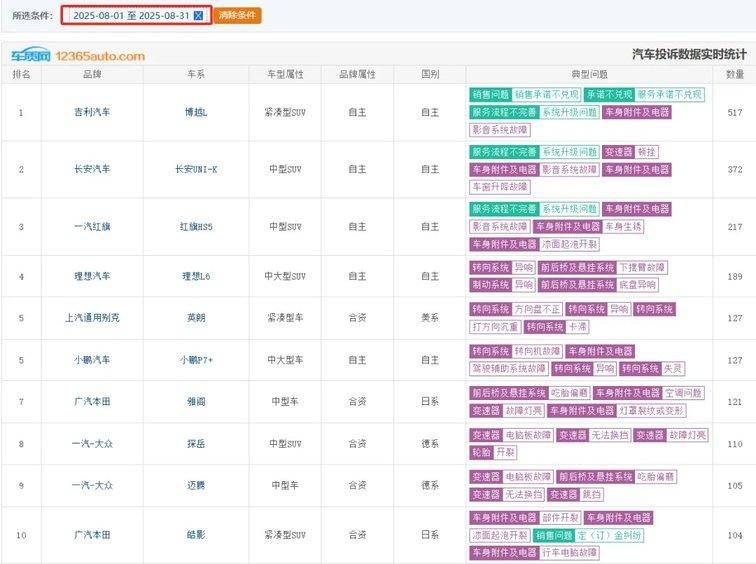Open the 小鹏P7+ series link
The width and height of the screenshot is (756, 564).
196,360
